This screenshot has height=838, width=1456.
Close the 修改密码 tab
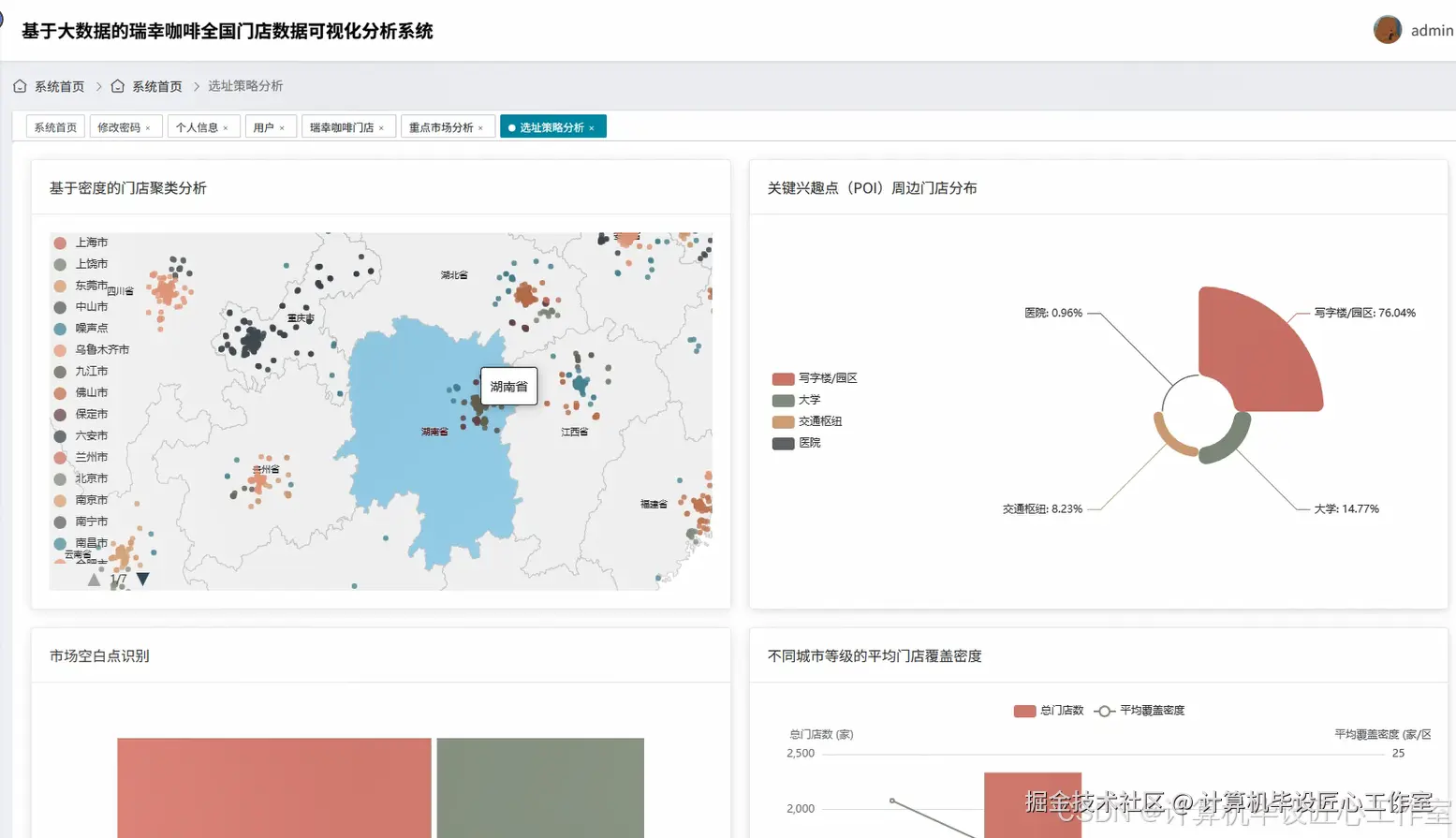click(148, 128)
